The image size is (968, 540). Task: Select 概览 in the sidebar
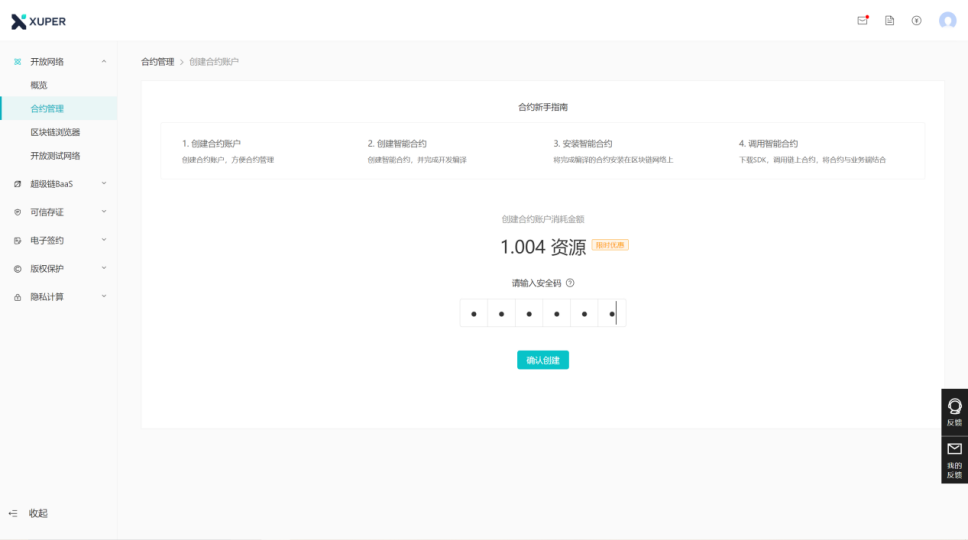pyautogui.click(x=39, y=85)
